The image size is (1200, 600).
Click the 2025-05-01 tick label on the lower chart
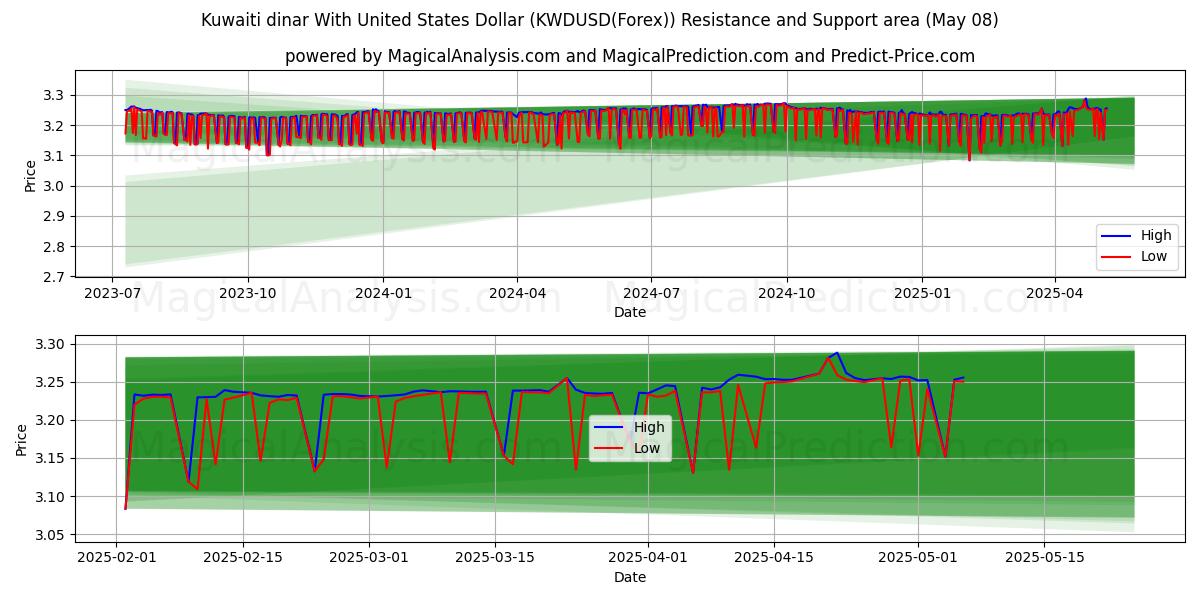[919, 559]
